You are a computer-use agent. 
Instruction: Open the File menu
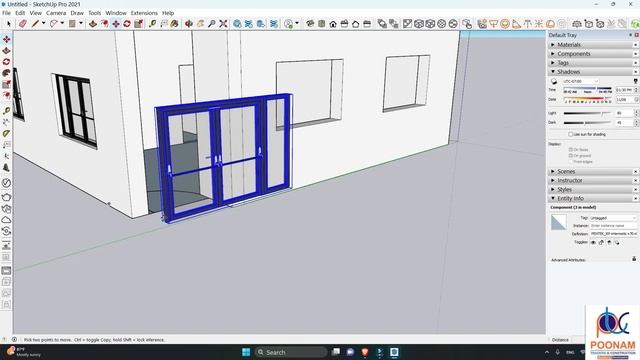[x=7, y=13]
